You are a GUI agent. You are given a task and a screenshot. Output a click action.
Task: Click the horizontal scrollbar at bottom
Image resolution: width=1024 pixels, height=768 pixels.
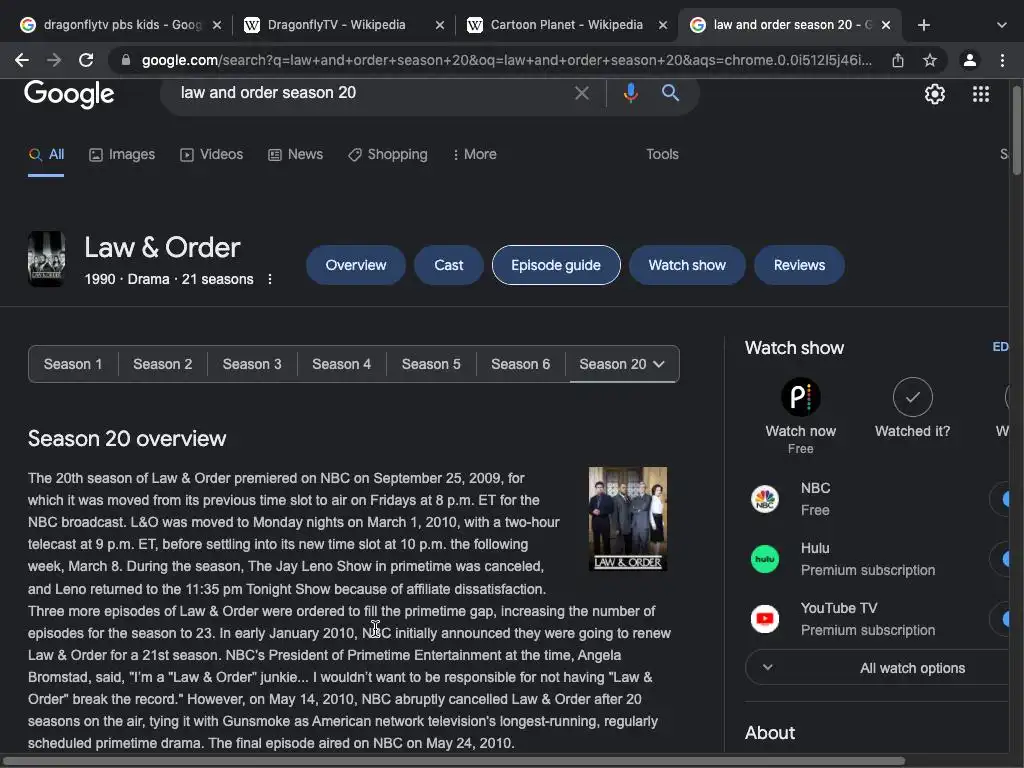click(x=453, y=761)
